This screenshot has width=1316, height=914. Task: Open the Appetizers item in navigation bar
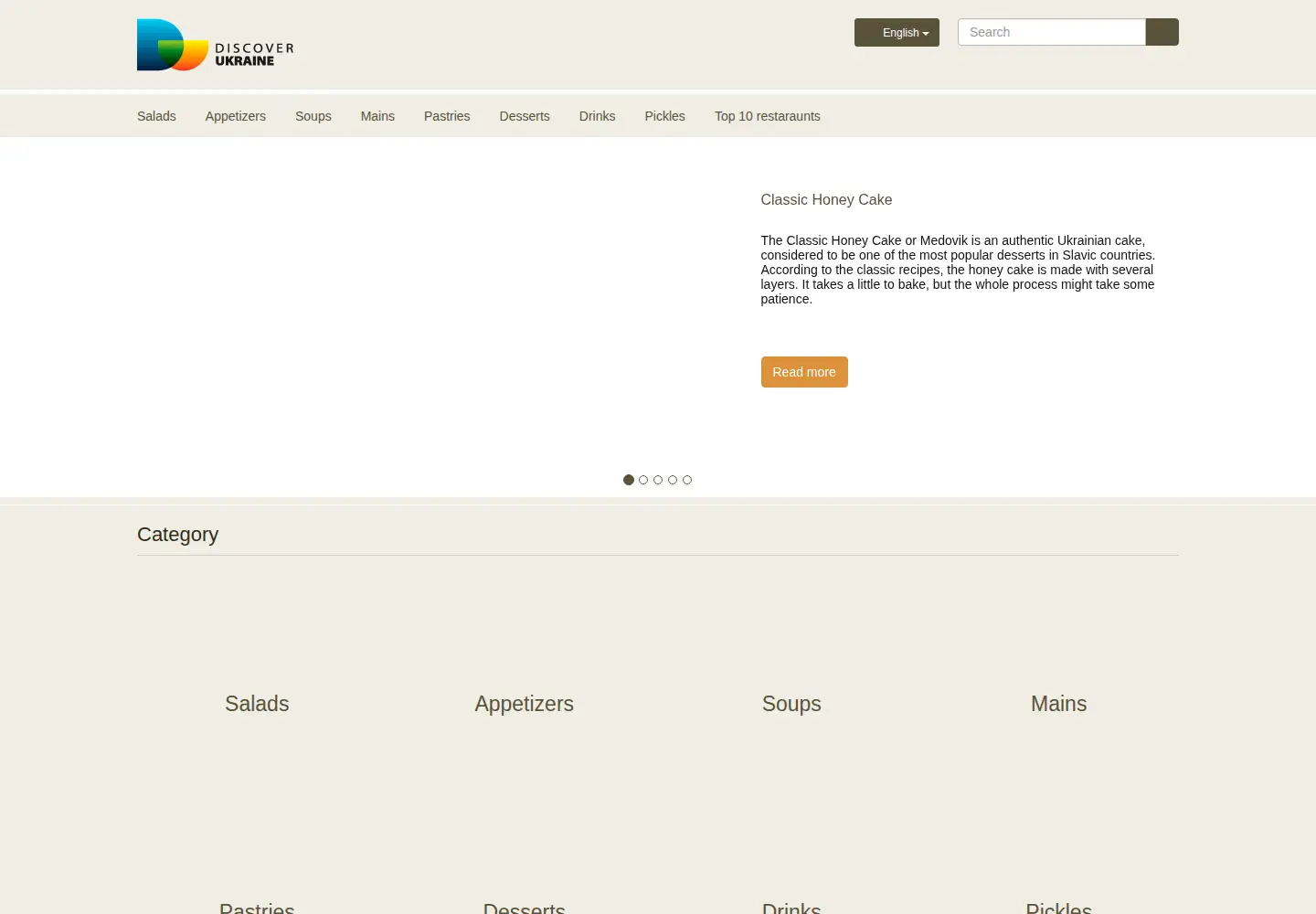coord(236,116)
